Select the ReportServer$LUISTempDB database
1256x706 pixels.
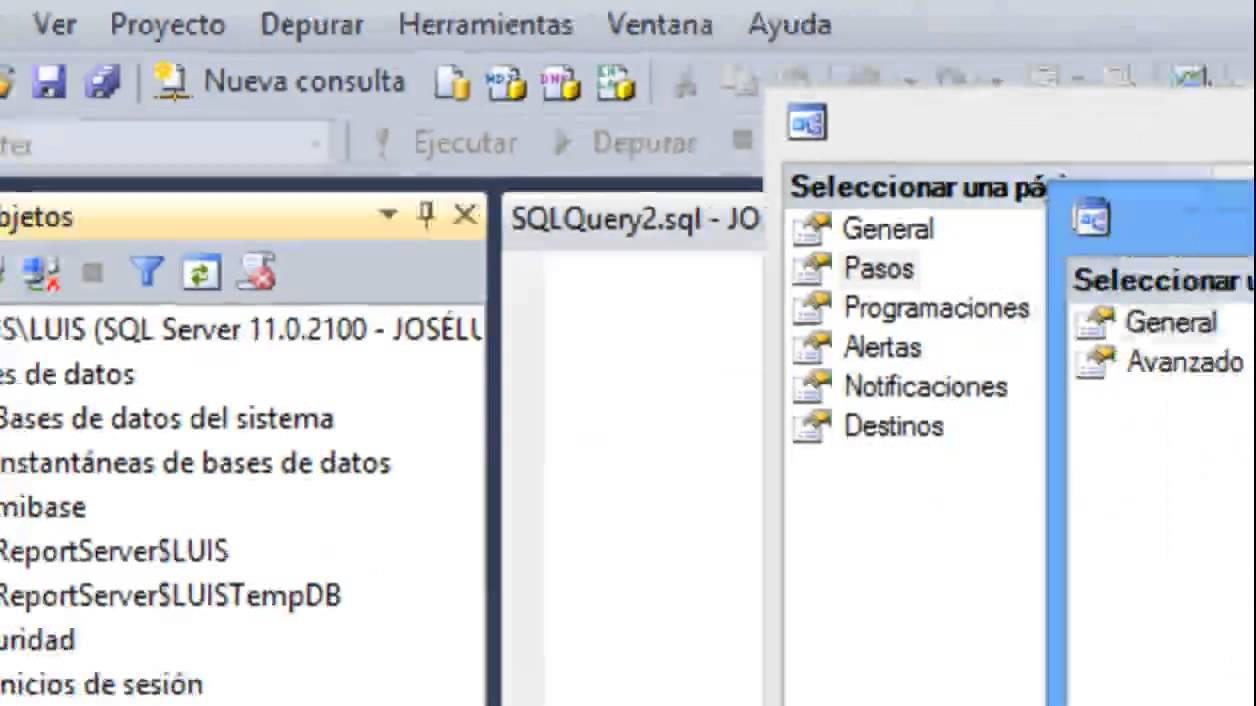tap(170, 595)
